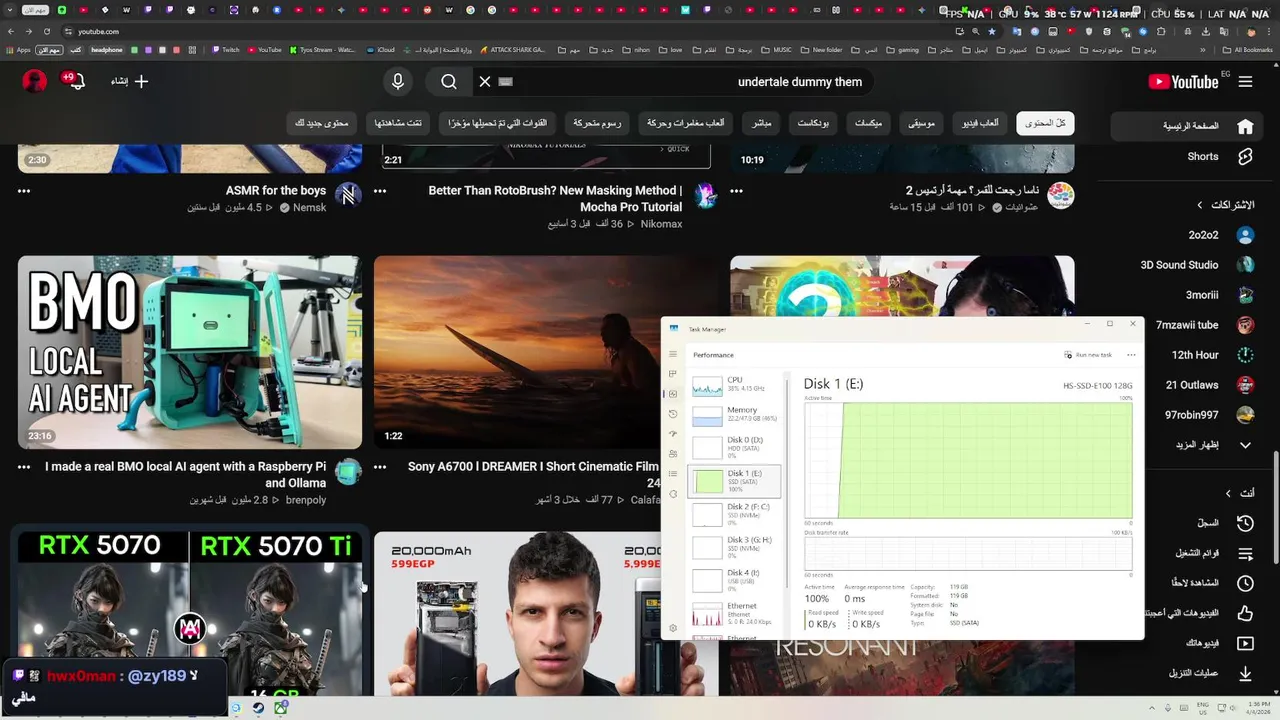Bookmark page with star icon in address bar
The image size is (1280, 720).
pos(992,31)
